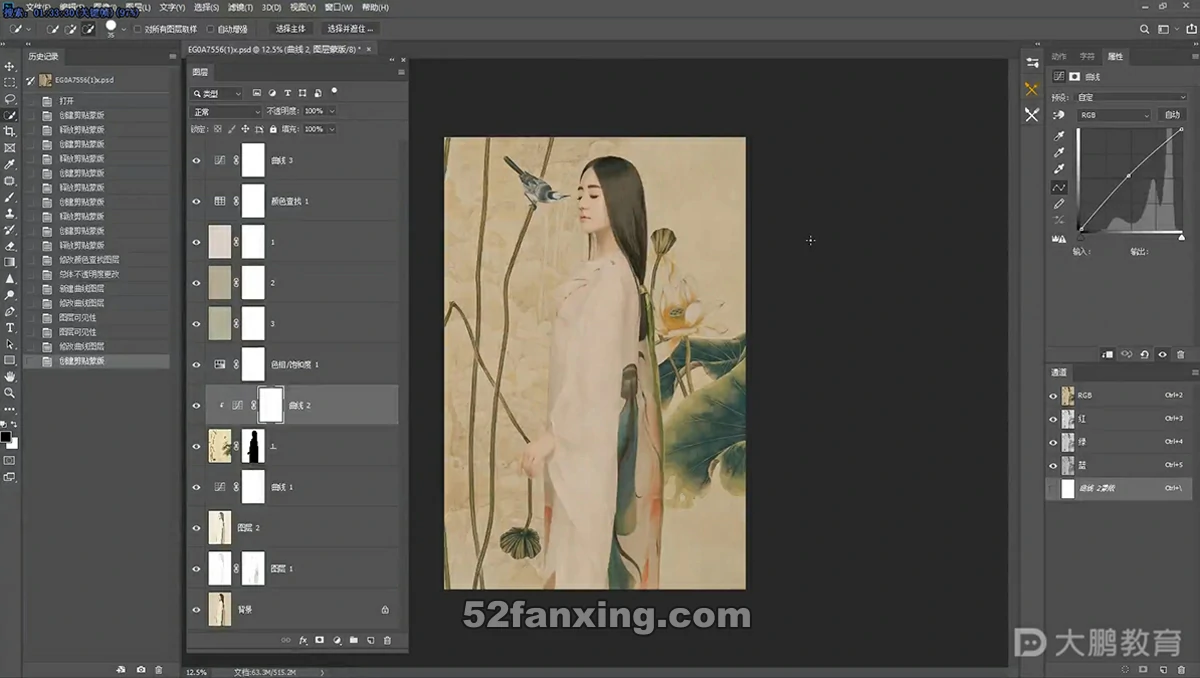Screen dimensions: 1200x678
Task: Delete layer using Layers panel trash icon
Action: [388, 640]
